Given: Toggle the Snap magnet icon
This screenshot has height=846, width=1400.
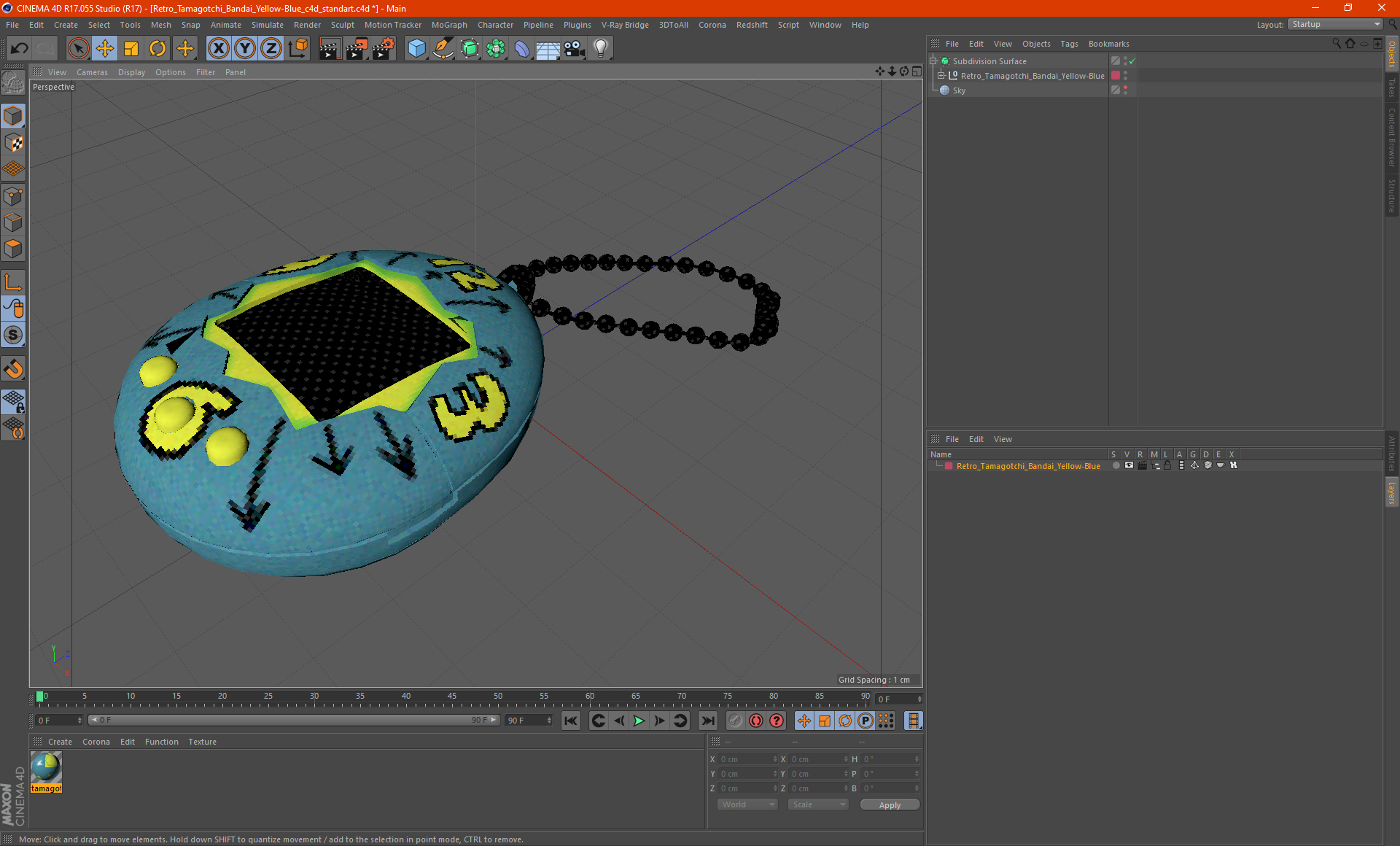Looking at the screenshot, I should coord(13,369).
